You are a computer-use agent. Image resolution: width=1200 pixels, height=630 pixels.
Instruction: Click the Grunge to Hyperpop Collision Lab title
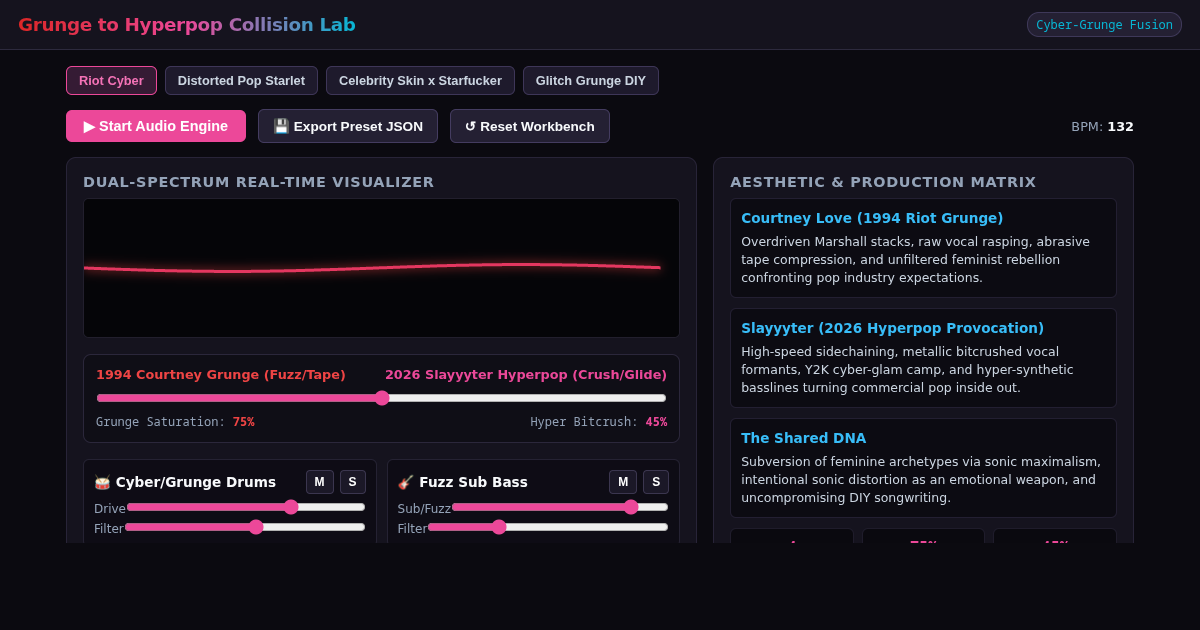click(187, 25)
